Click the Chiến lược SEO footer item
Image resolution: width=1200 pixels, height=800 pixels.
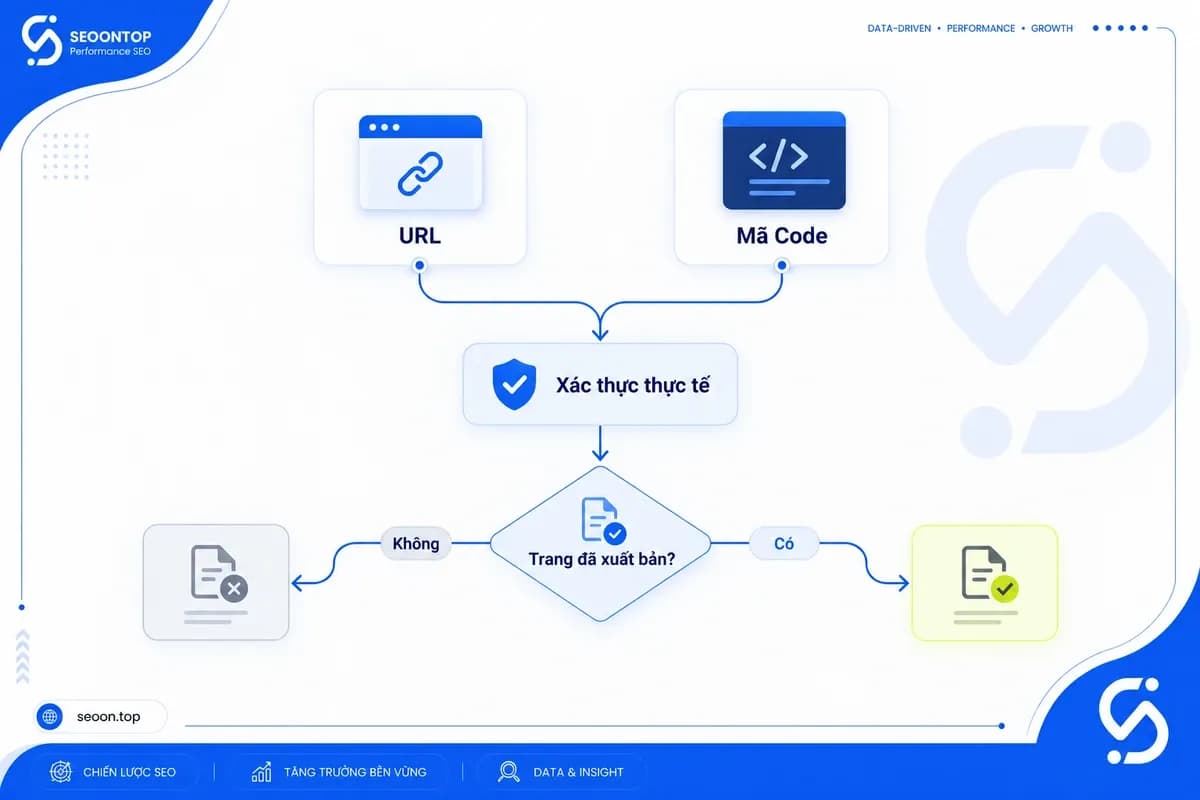pyautogui.click(x=114, y=772)
